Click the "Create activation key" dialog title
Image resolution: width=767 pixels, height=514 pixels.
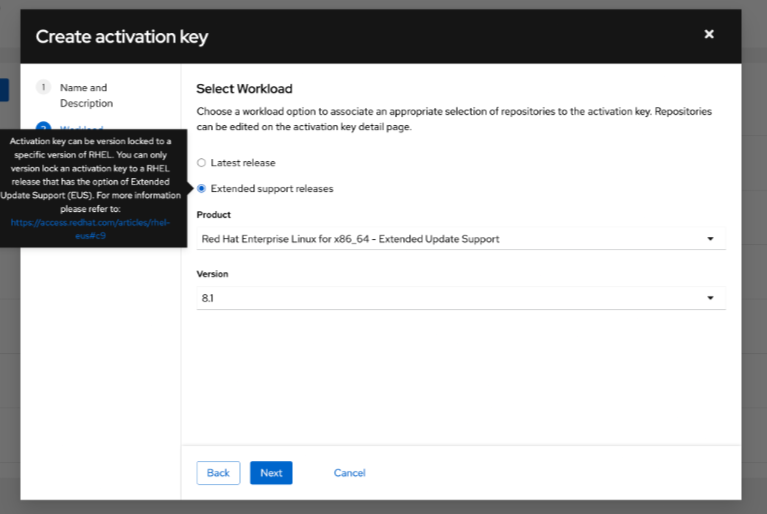point(122,37)
